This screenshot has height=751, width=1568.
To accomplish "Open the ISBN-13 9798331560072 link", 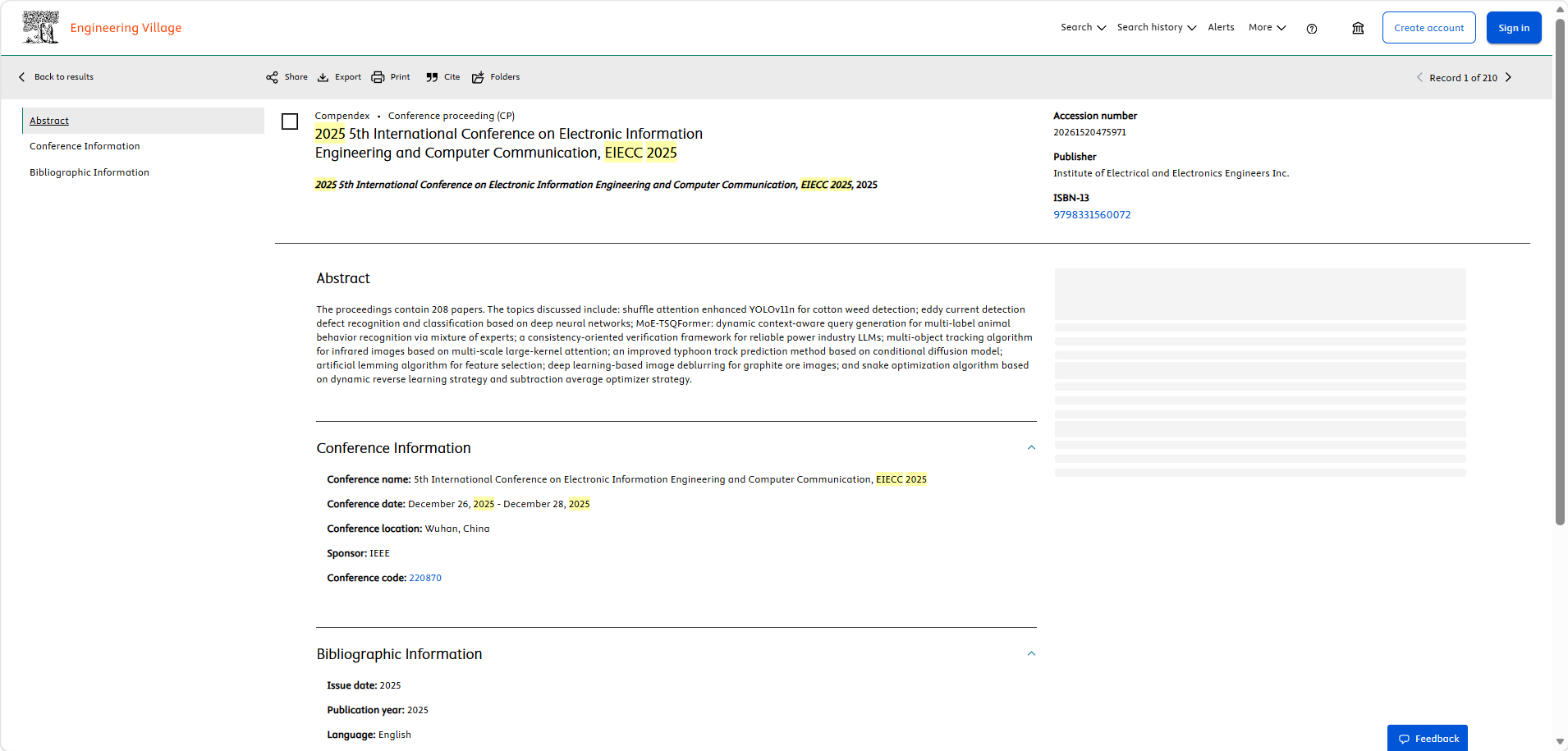I will tap(1092, 214).
